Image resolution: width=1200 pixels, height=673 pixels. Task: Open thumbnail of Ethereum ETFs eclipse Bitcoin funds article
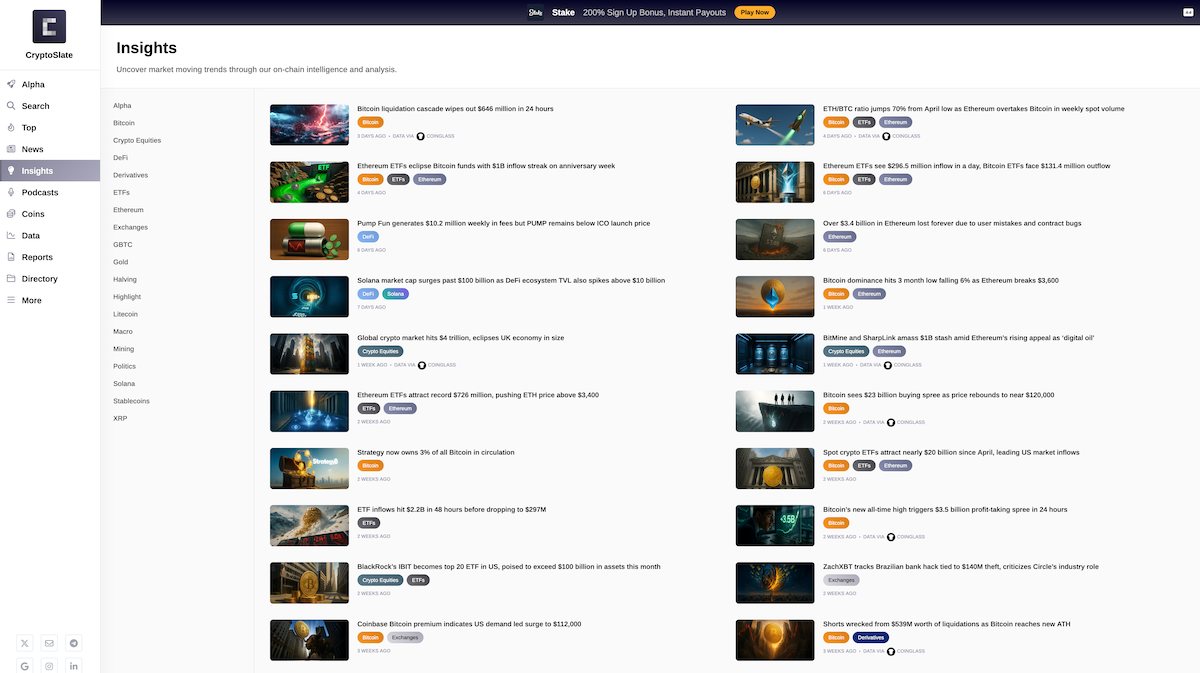coord(309,182)
